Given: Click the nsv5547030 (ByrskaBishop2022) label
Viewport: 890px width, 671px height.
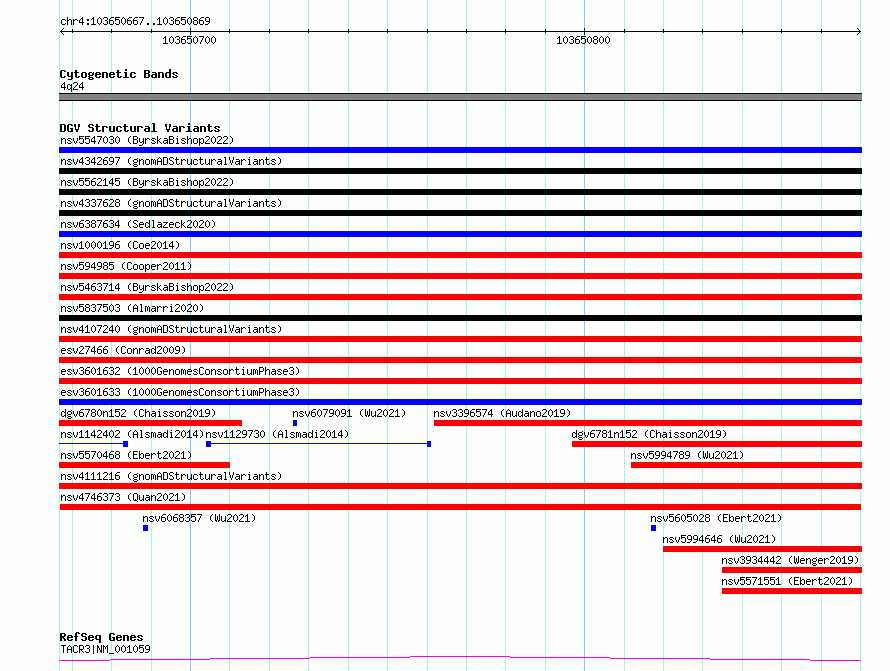Looking at the screenshot, I should (x=147, y=140).
